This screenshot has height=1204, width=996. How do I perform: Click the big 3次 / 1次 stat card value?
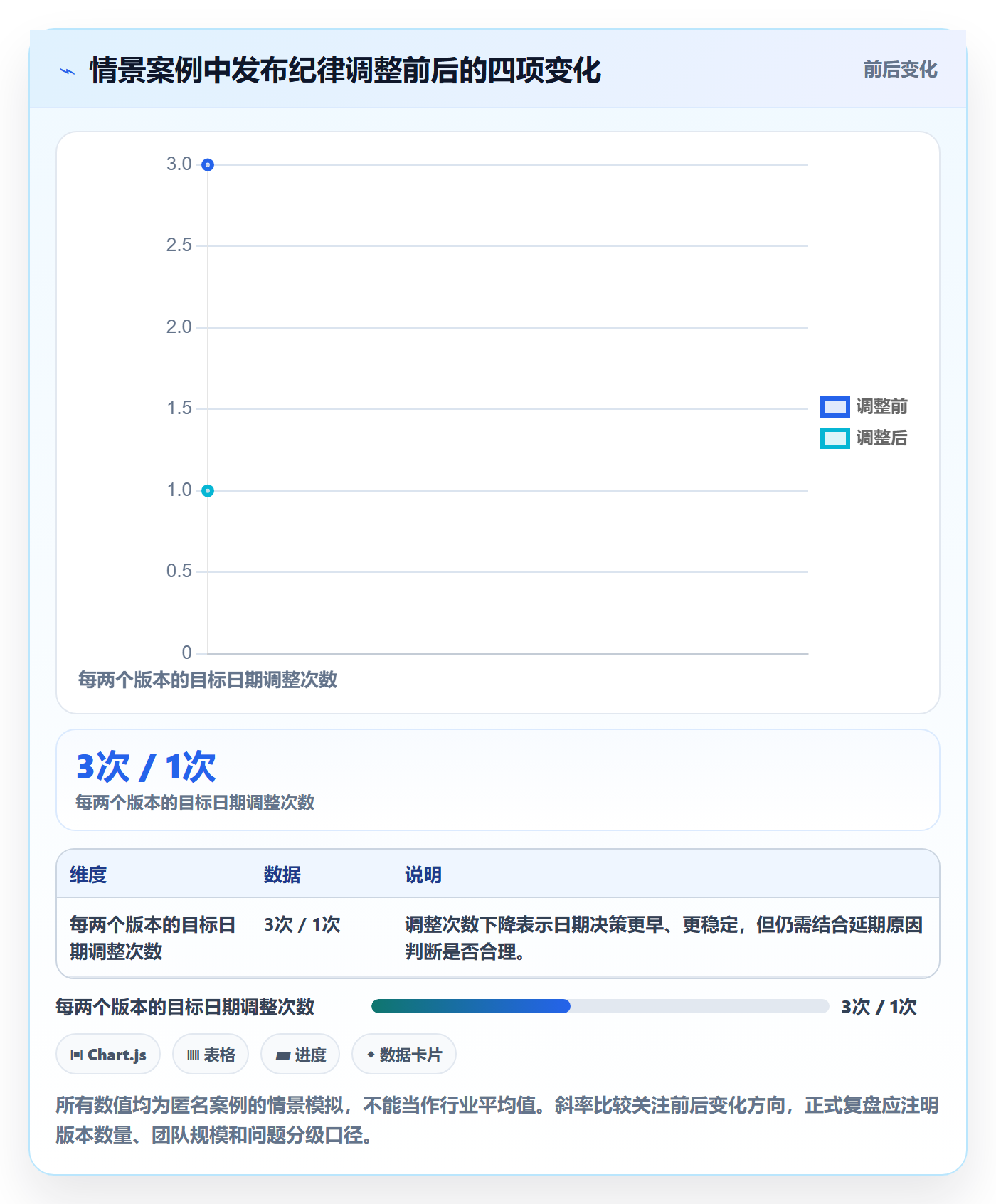147,767
